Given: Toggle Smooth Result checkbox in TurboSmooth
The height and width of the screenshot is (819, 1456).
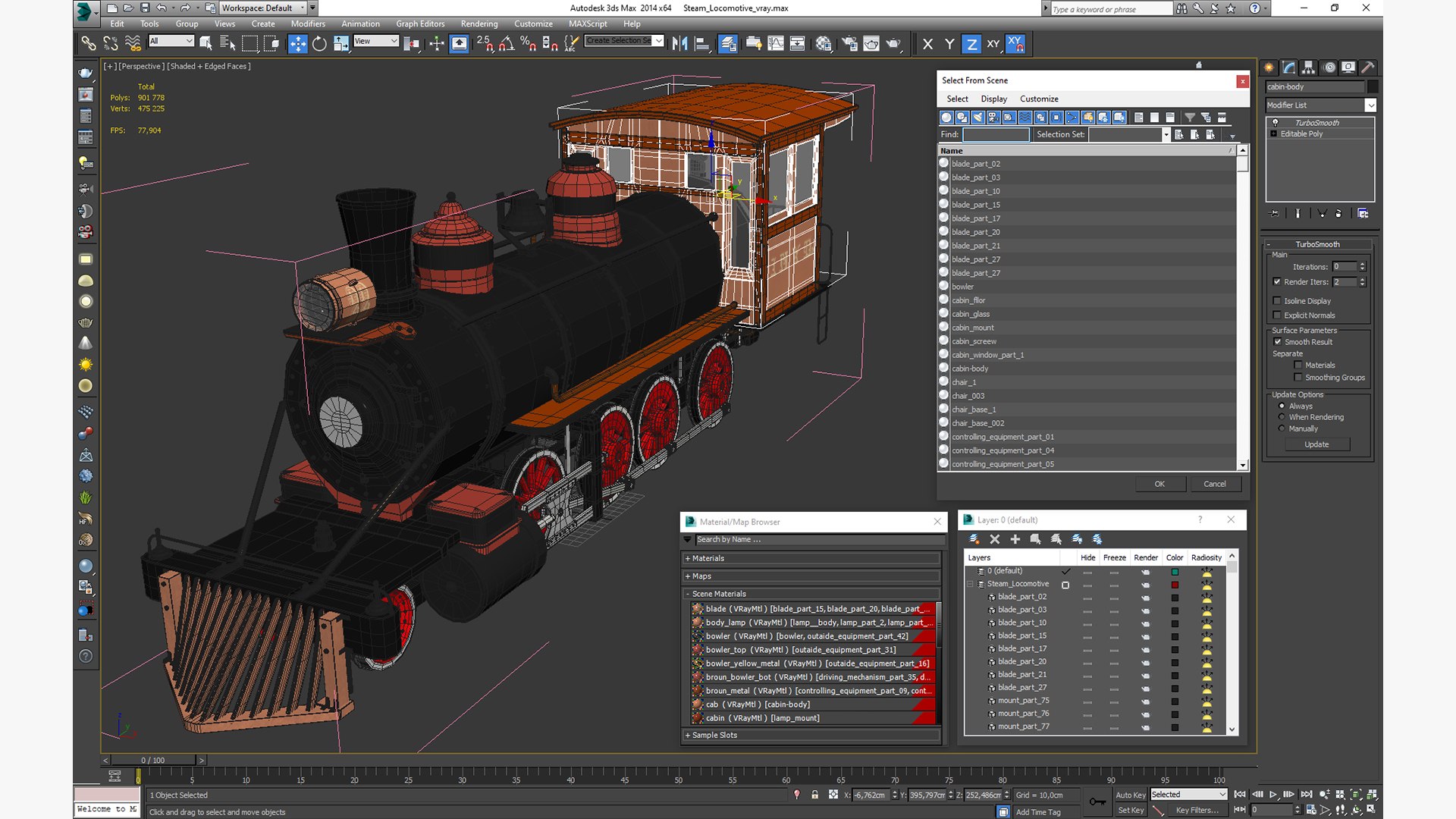Looking at the screenshot, I should click(1277, 342).
